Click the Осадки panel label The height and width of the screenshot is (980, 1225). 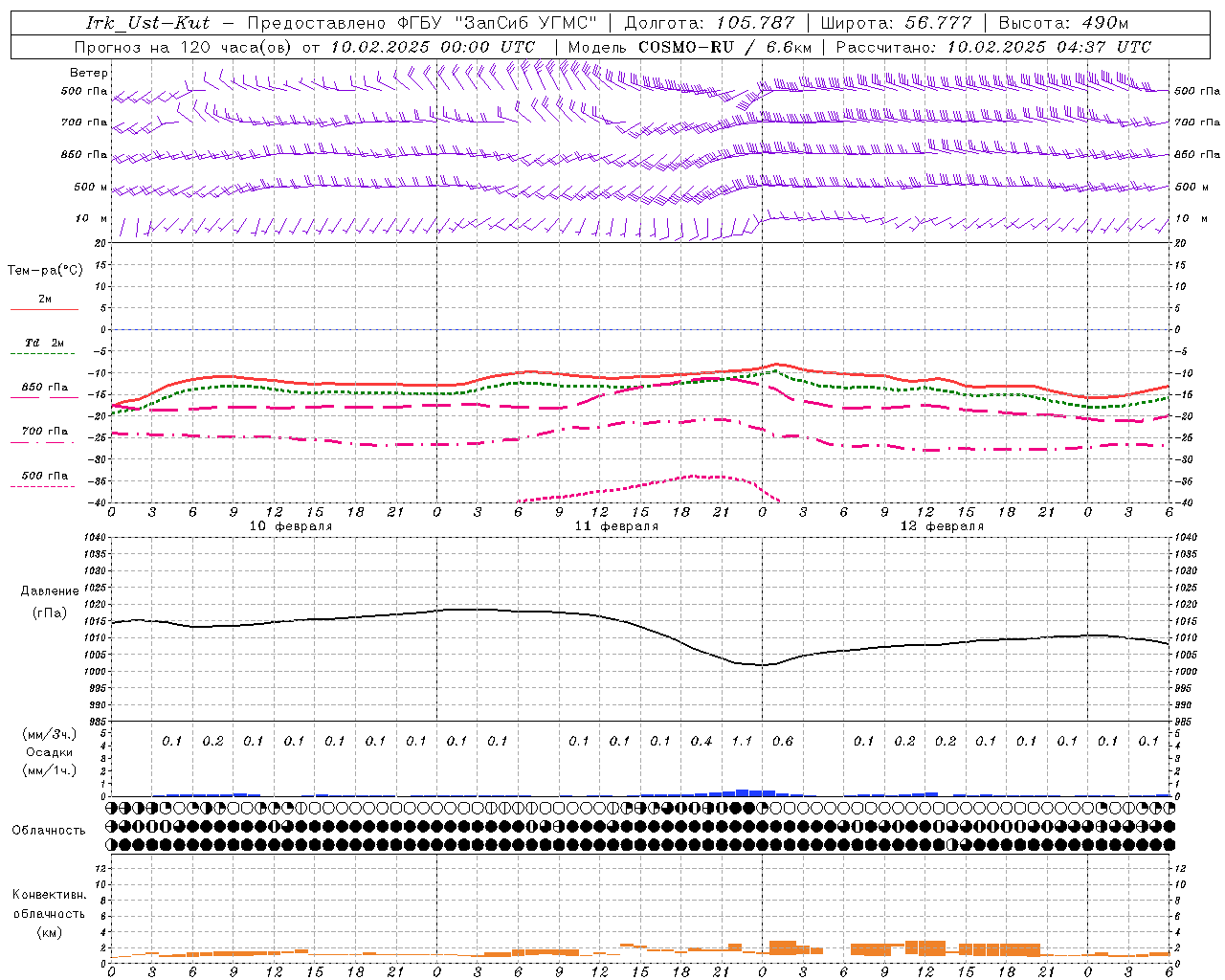pos(50,752)
